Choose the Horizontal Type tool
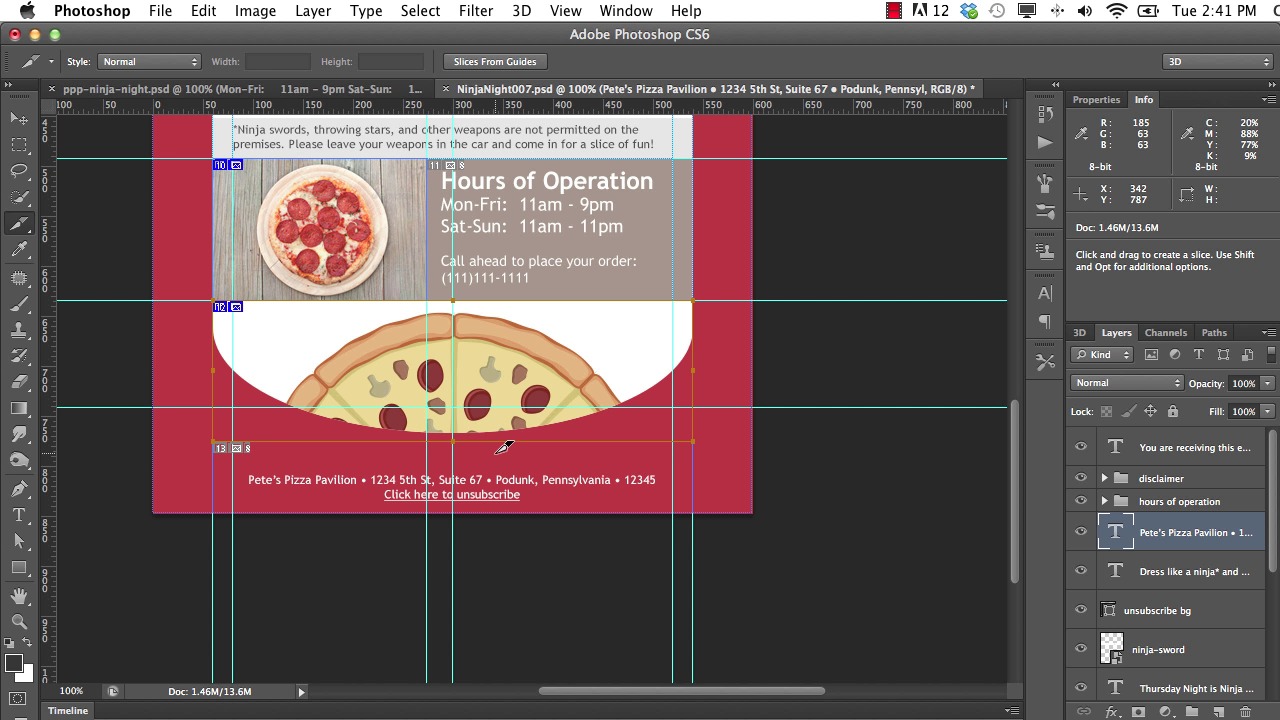This screenshot has height=720, width=1280. pos(19,515)
